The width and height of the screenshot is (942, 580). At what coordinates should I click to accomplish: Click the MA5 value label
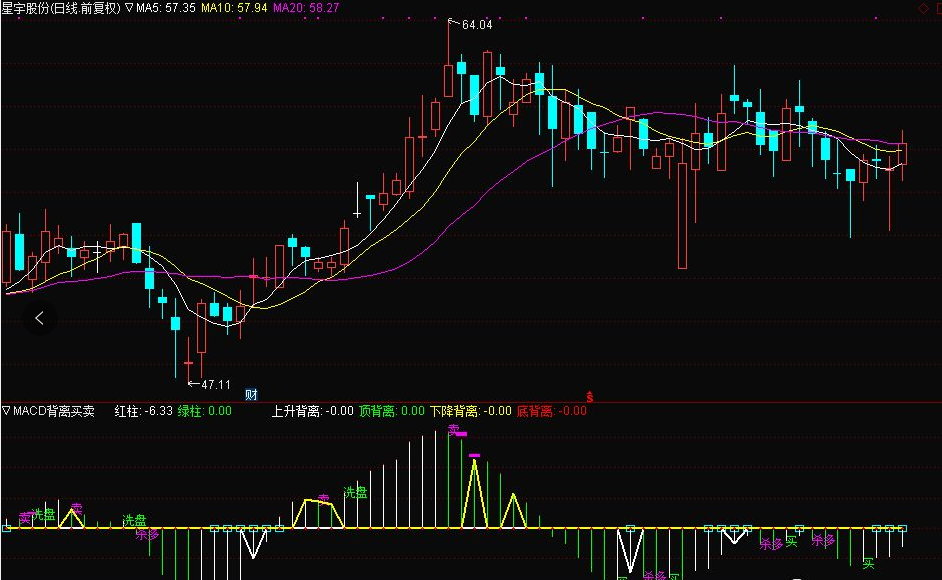pyautogui.click(x=166, y=8)
